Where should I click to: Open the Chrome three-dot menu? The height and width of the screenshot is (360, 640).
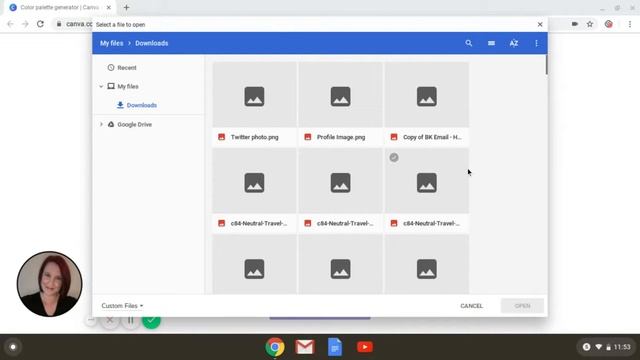[630, 24]
